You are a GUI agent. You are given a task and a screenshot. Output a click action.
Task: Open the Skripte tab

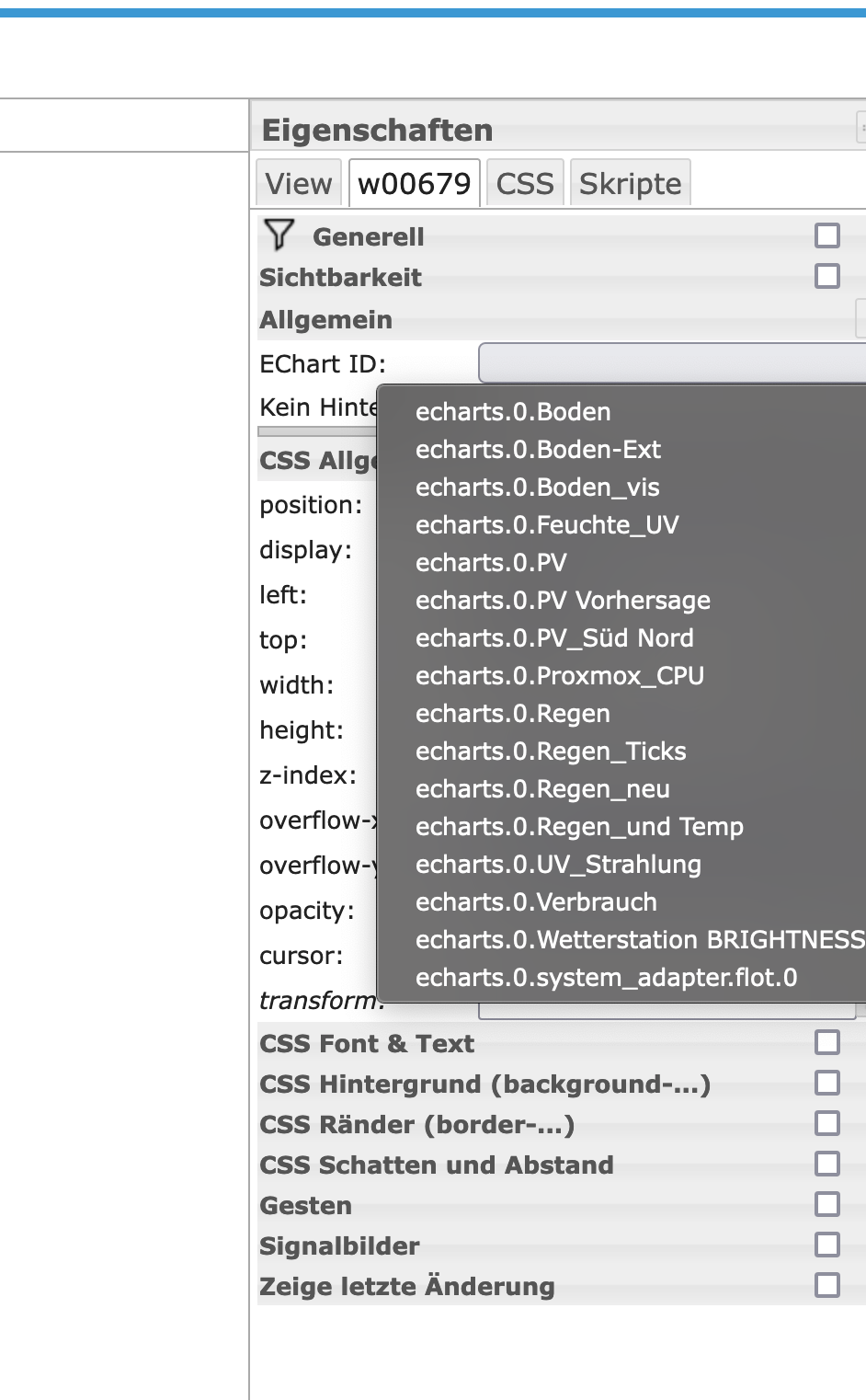click(631, 183)
